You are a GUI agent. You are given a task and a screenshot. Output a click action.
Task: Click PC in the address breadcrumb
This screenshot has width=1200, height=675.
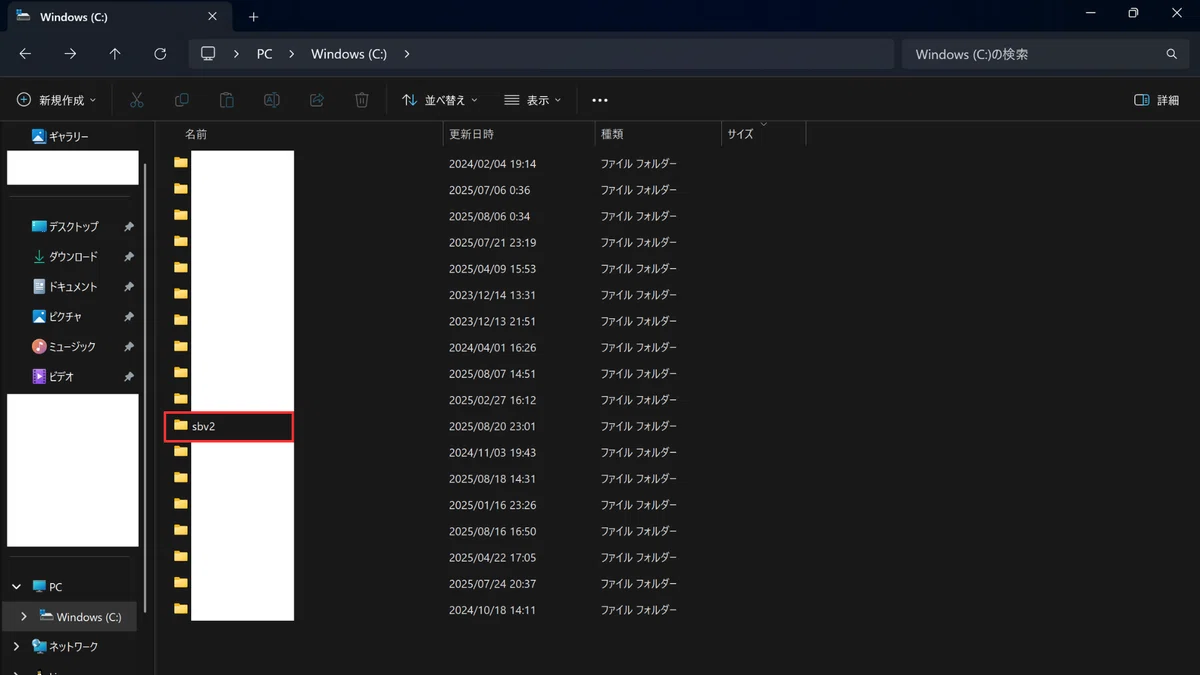coord(264,54)
